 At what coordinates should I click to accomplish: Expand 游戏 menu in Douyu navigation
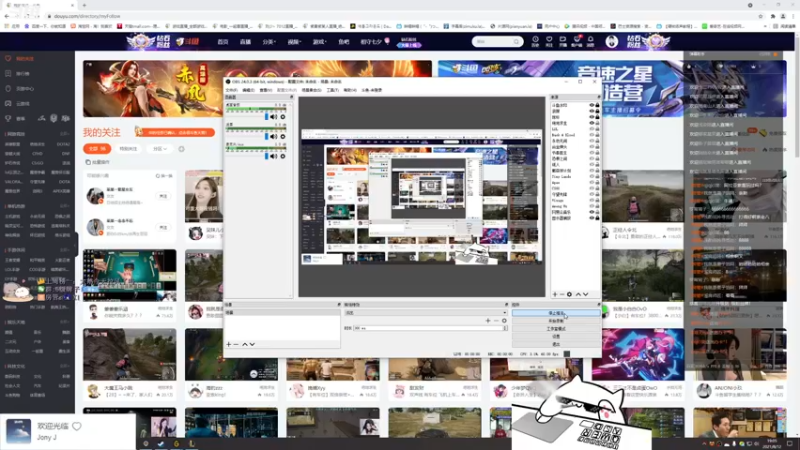pos(319,42)
